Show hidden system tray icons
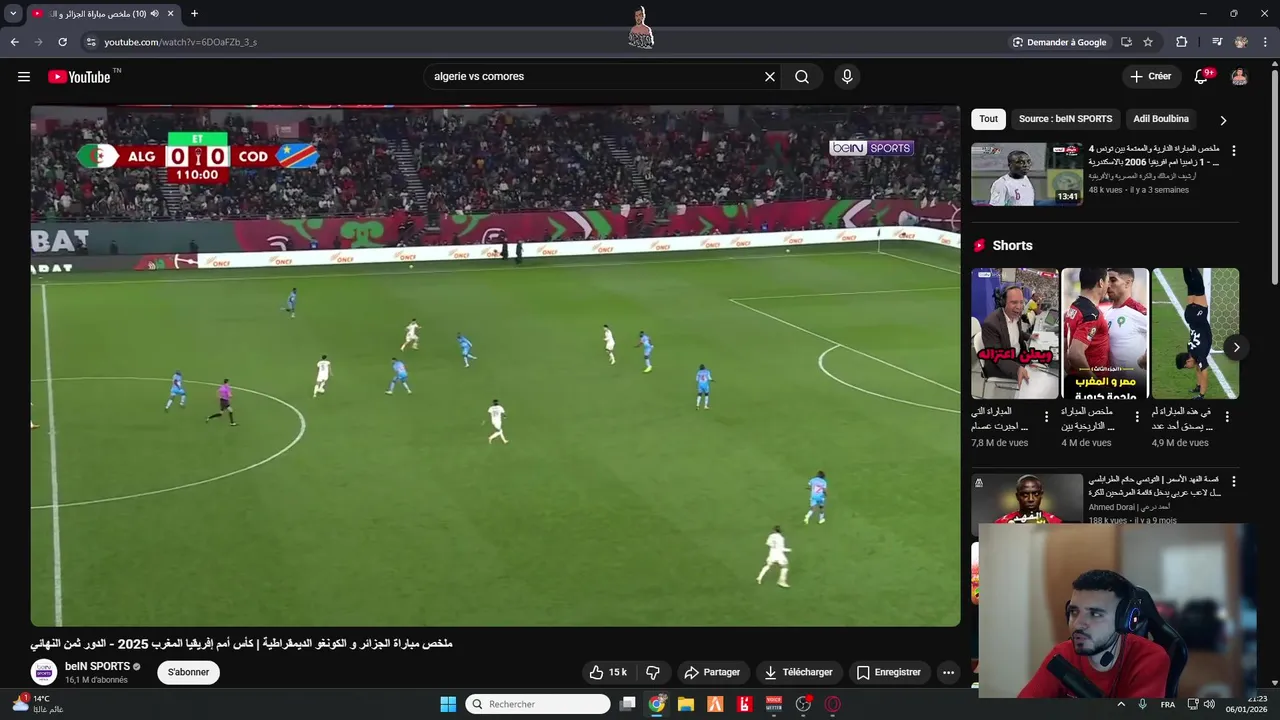The width and height of the screenshot is (1280, 720). click(x=1120, y=704)
